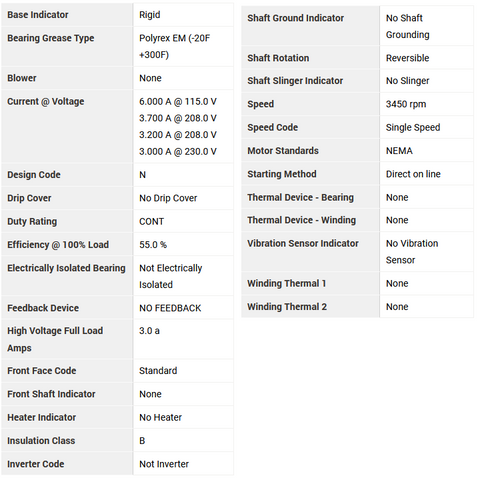Click the 3.000 A @ 230.0 V entry
This screenshot has height=480, width=478.
pos(178,151)
